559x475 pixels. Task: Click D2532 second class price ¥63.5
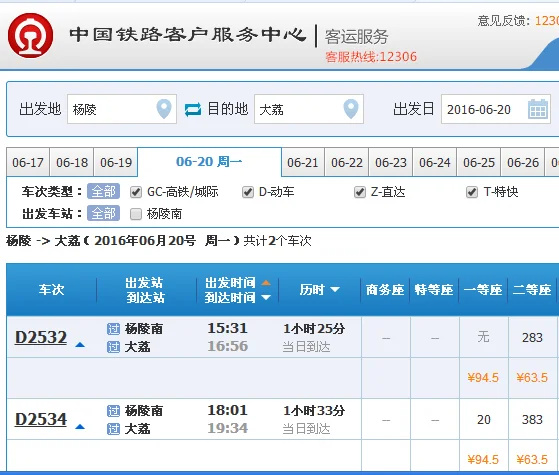pos(532,378)
